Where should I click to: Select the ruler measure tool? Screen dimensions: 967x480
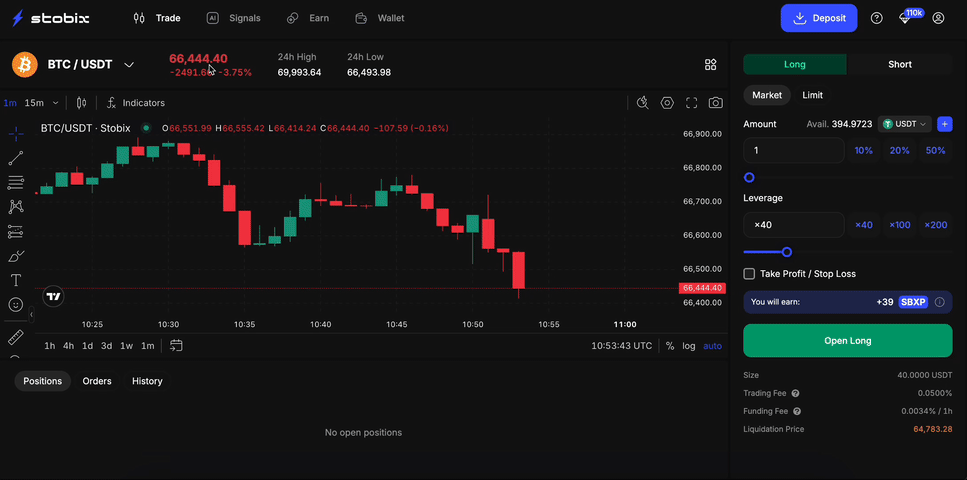(16, 337)
